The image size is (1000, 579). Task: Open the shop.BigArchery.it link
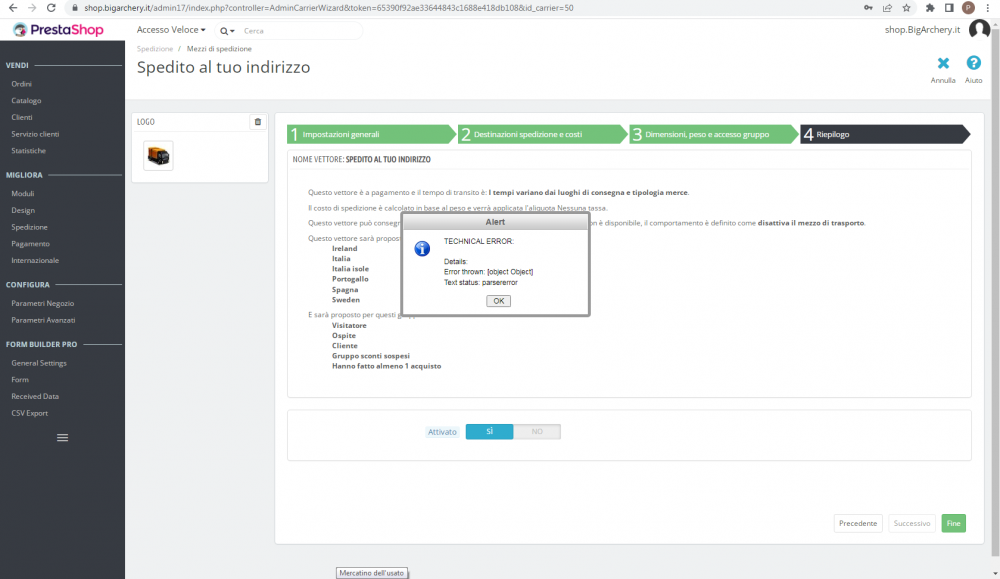coord(922,30)
